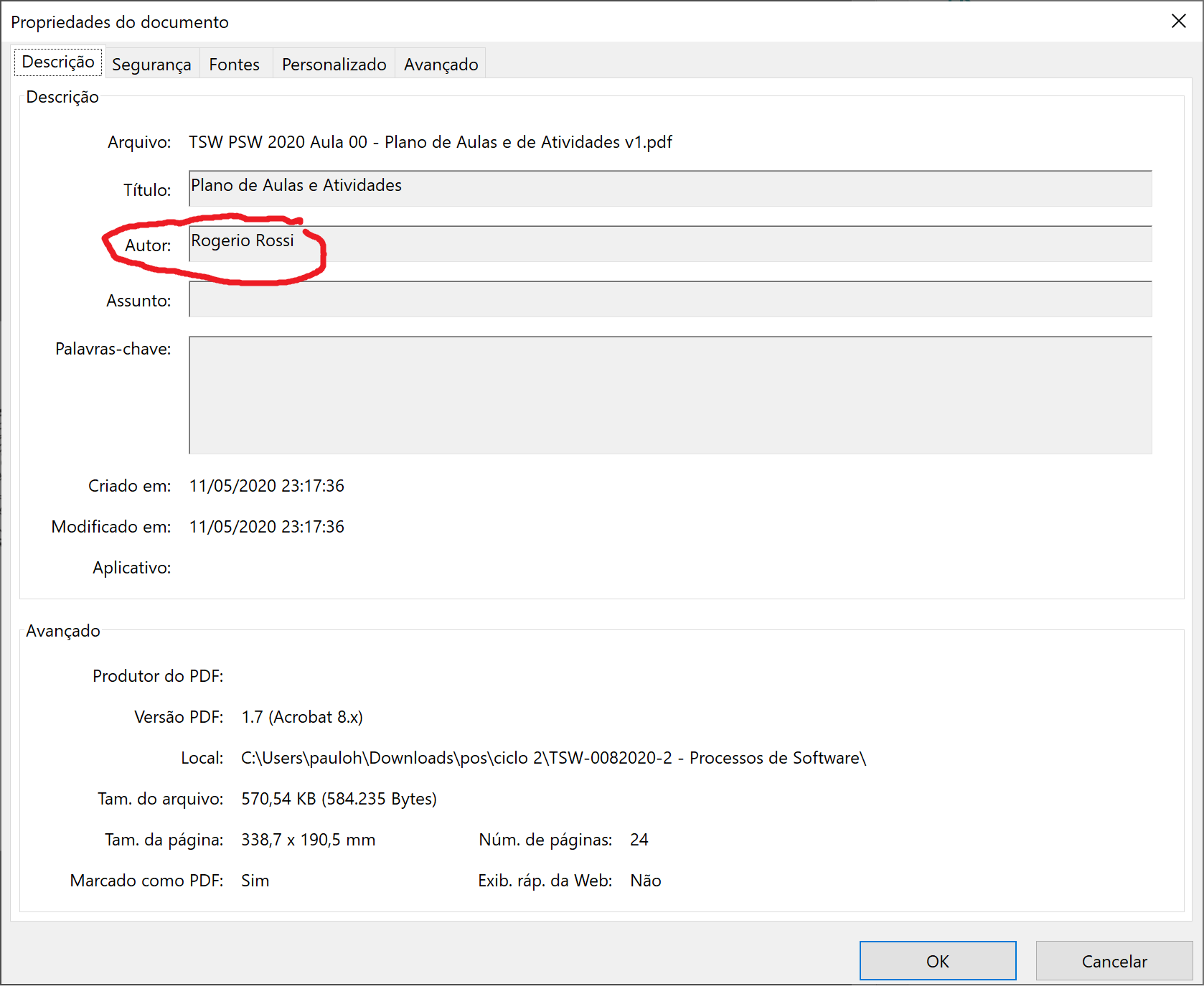Click the file size '570,54 KB (584.235 Bytes)'
This screenshot has height=989, width=1204.
click(x=339, y=799)
